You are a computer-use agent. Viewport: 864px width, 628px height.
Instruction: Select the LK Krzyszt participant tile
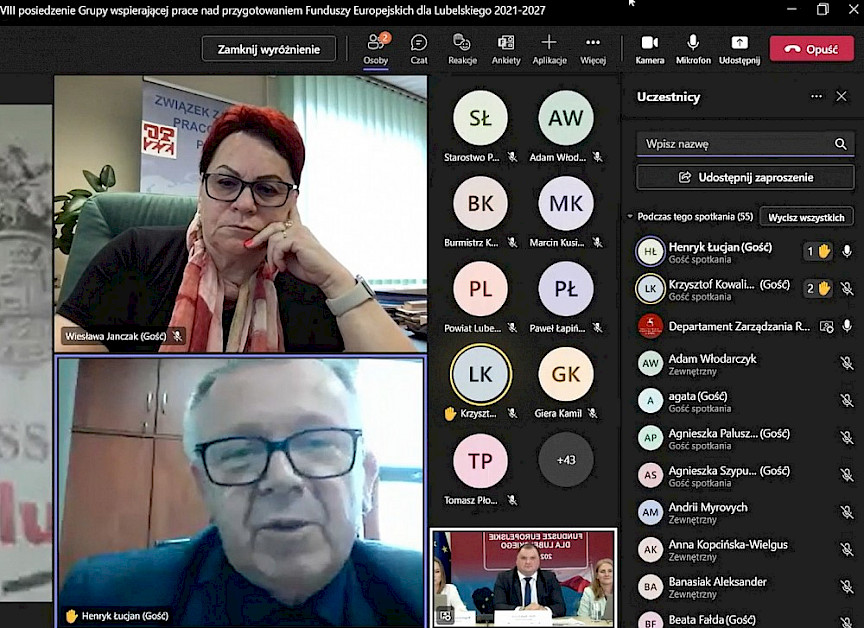480,383
